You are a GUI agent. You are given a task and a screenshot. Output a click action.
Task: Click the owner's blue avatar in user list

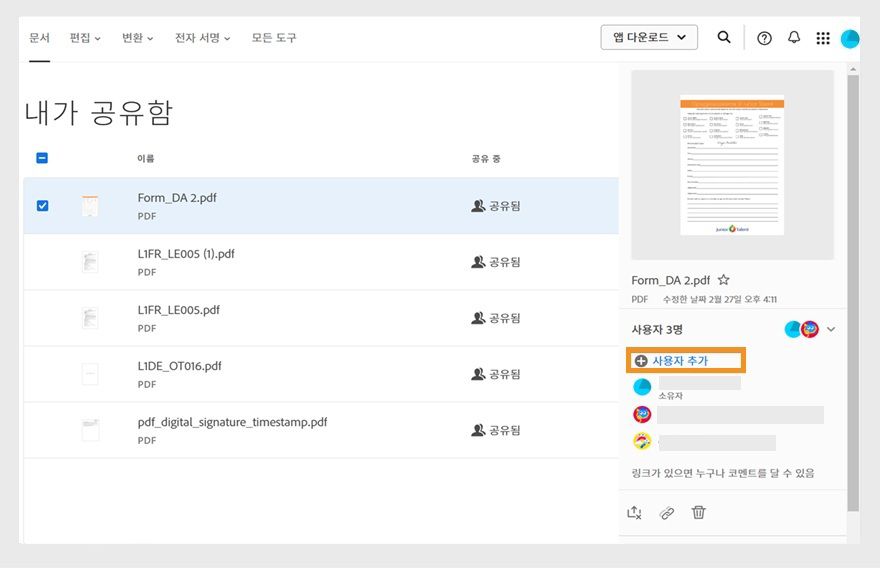pyautogui.click(x=642, y=387)
